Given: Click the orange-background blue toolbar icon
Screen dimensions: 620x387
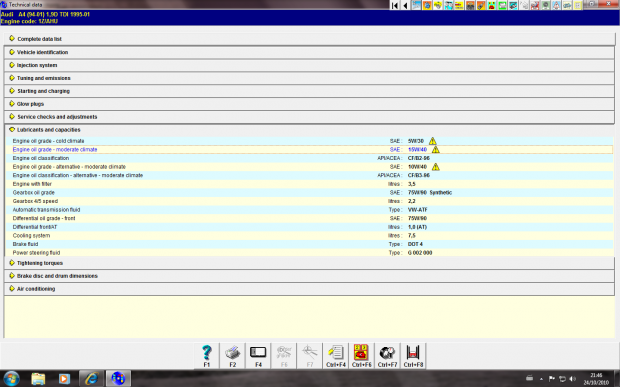Looking at the screenshot, I should click(427, 5).
